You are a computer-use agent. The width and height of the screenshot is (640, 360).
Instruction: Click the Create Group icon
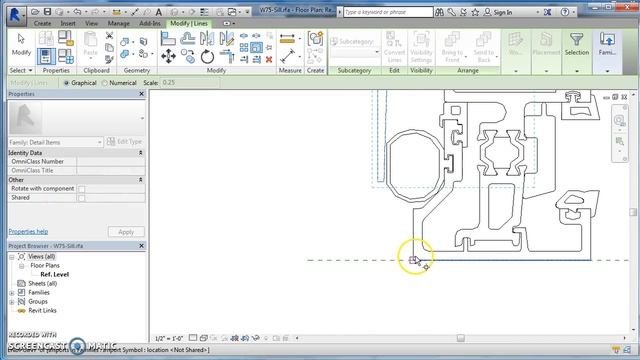coord(316,39)
